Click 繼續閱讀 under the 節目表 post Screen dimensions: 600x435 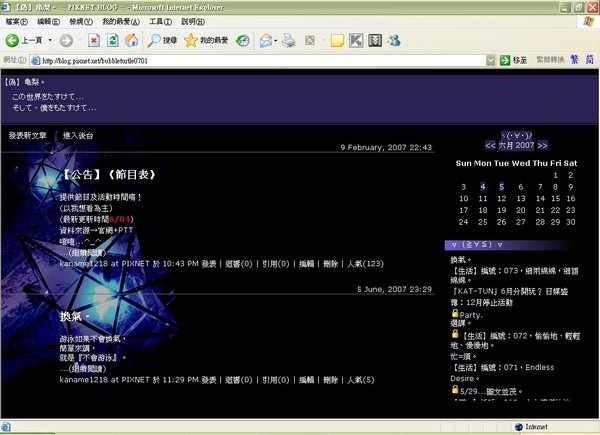tap(87, 253)
